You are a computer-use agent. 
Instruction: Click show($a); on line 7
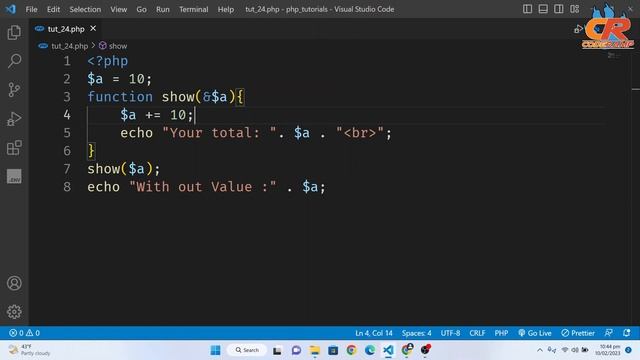point(124,169)
